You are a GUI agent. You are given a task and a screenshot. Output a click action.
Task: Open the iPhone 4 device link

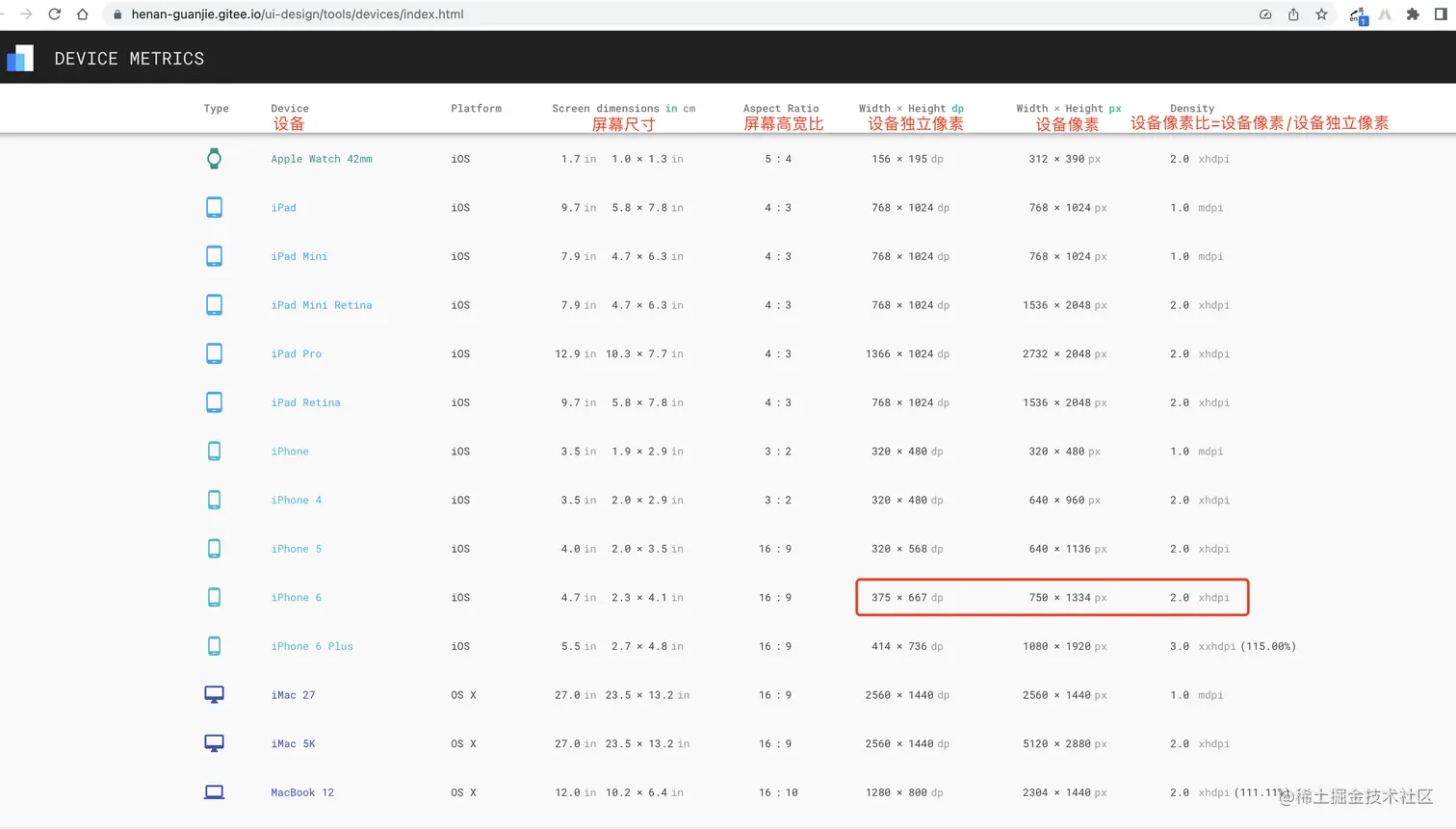297,500
